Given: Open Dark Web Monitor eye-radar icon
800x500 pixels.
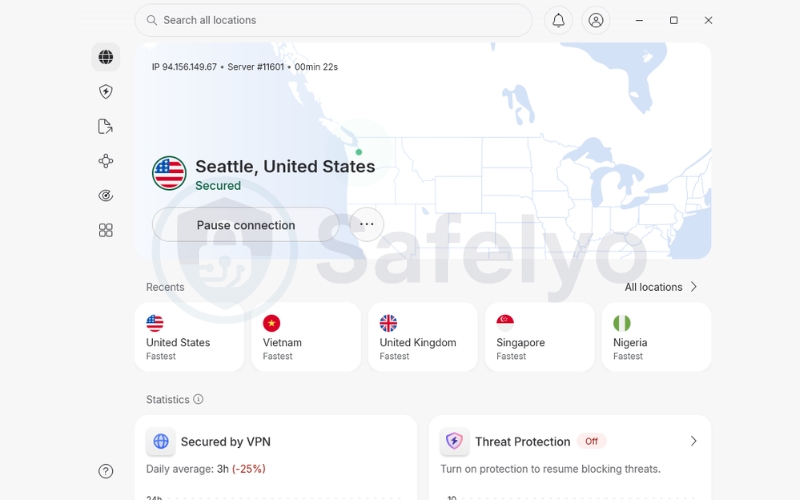Looking at the screenshot, I should (106, 195).
